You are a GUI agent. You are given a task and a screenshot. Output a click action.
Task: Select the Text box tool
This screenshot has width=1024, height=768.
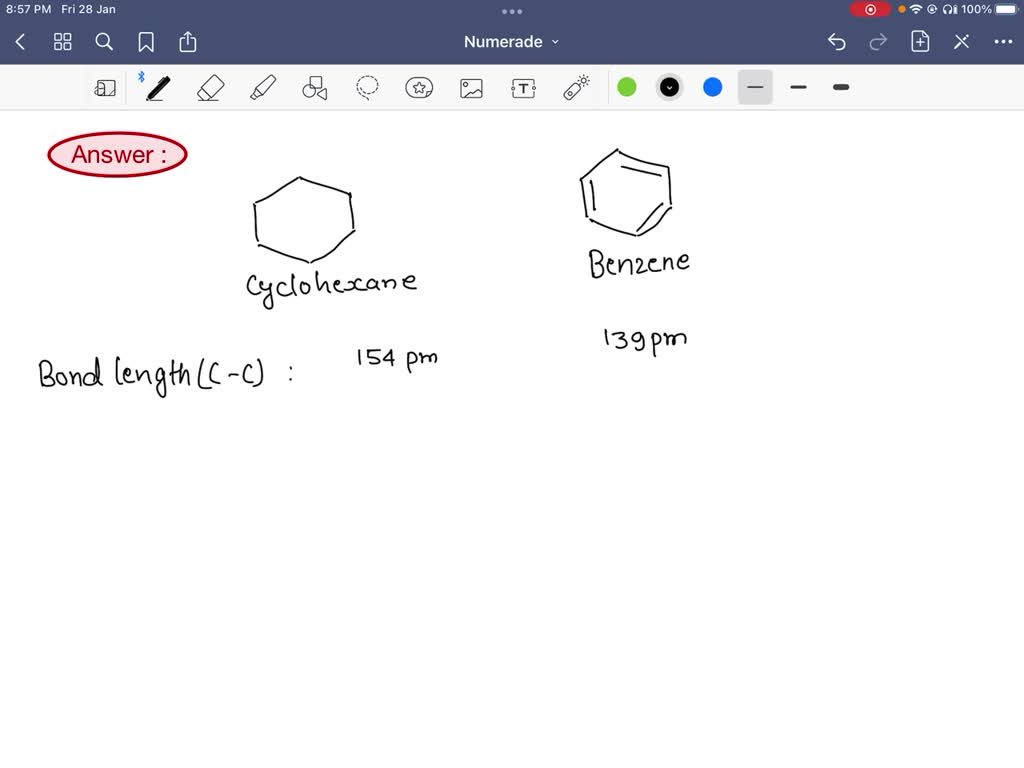pyautogui.click(x=523, y=87)
